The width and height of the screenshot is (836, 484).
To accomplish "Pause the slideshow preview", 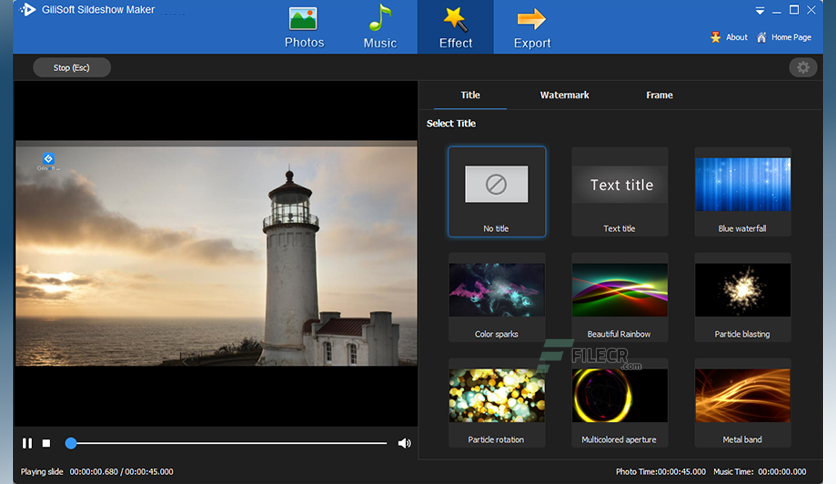I will [27, 443].
